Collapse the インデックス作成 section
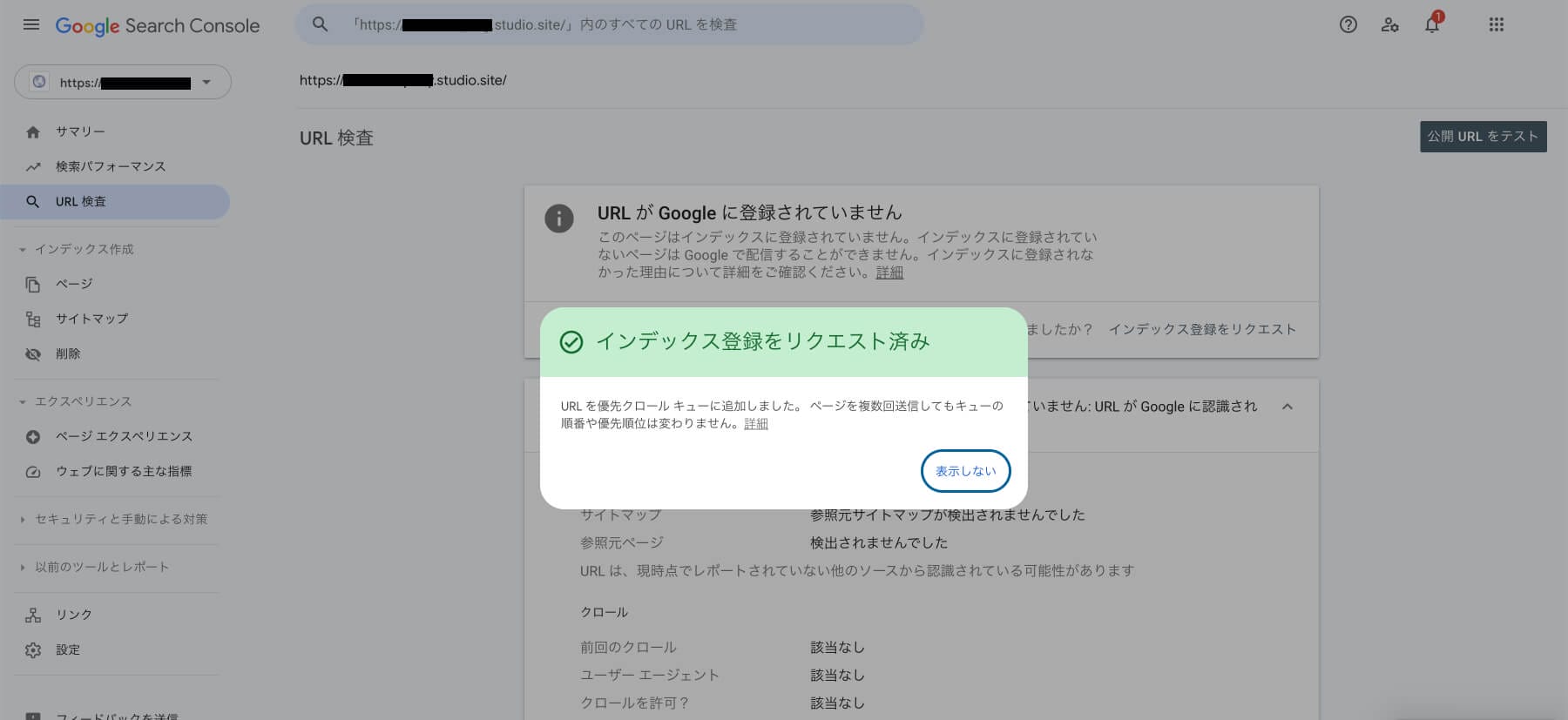1568x720 pixels. 23,250
